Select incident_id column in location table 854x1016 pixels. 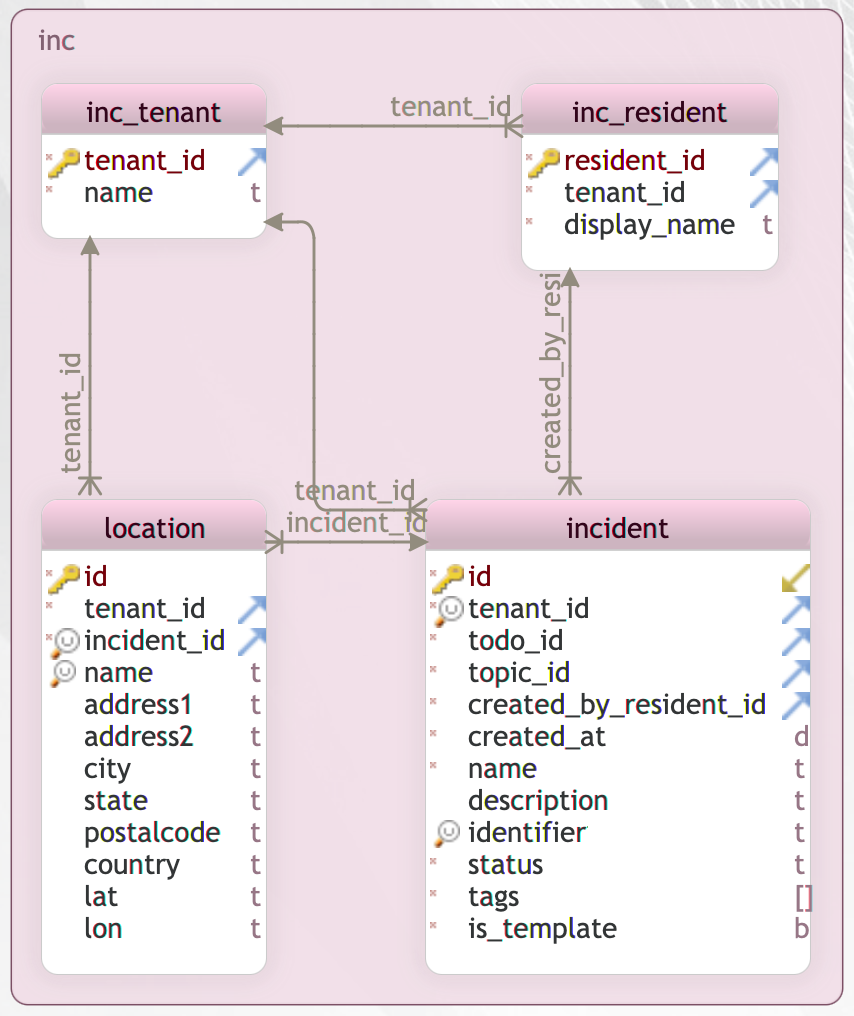154,641
